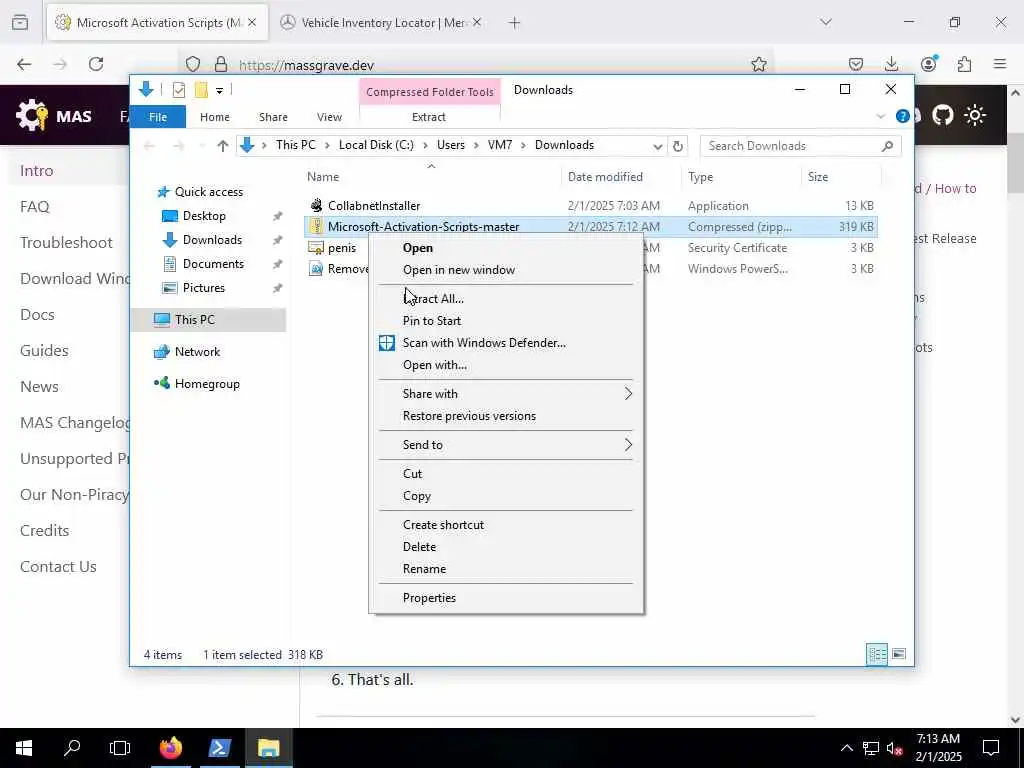Click Explorer help question mark icon
This screenshot has height=768, width=1024.
[x=903, y=116]
